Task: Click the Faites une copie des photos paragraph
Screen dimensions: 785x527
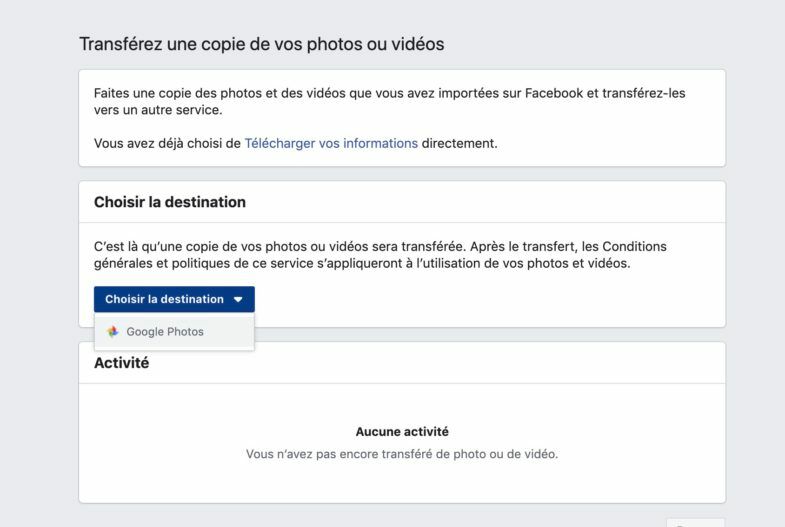Action: (389, 101)
